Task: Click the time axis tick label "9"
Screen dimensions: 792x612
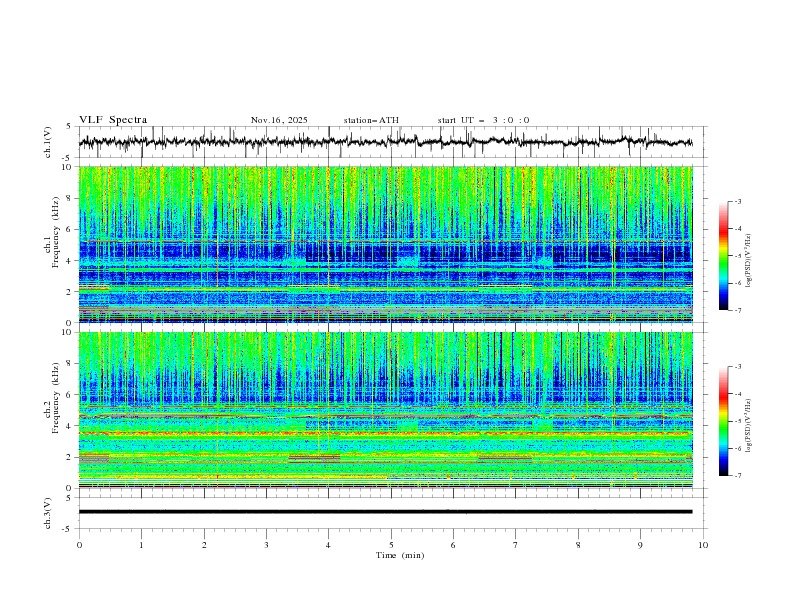Action: 640,545
